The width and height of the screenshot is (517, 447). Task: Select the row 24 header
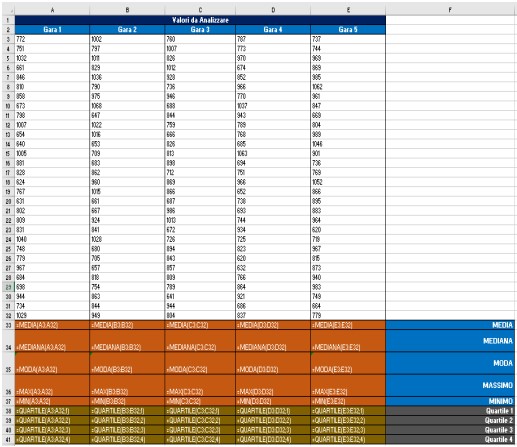(8, 239)
